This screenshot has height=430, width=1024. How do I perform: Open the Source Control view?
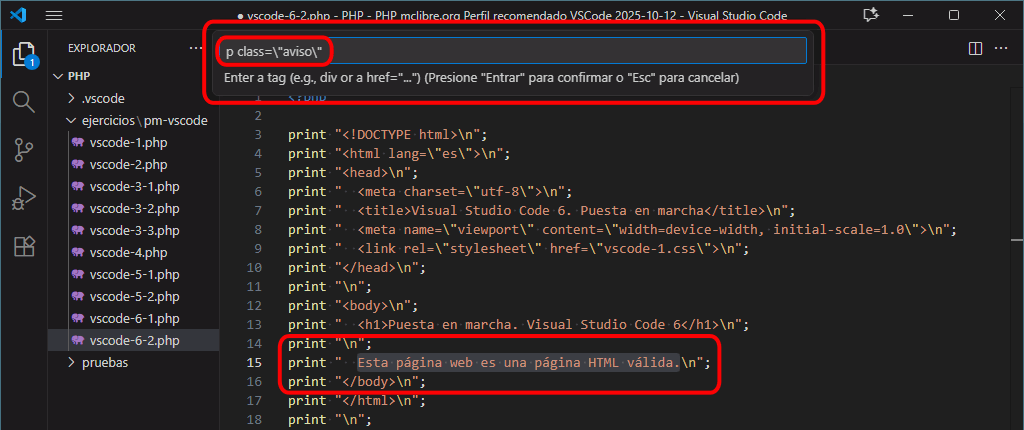[x=23, y=150]
